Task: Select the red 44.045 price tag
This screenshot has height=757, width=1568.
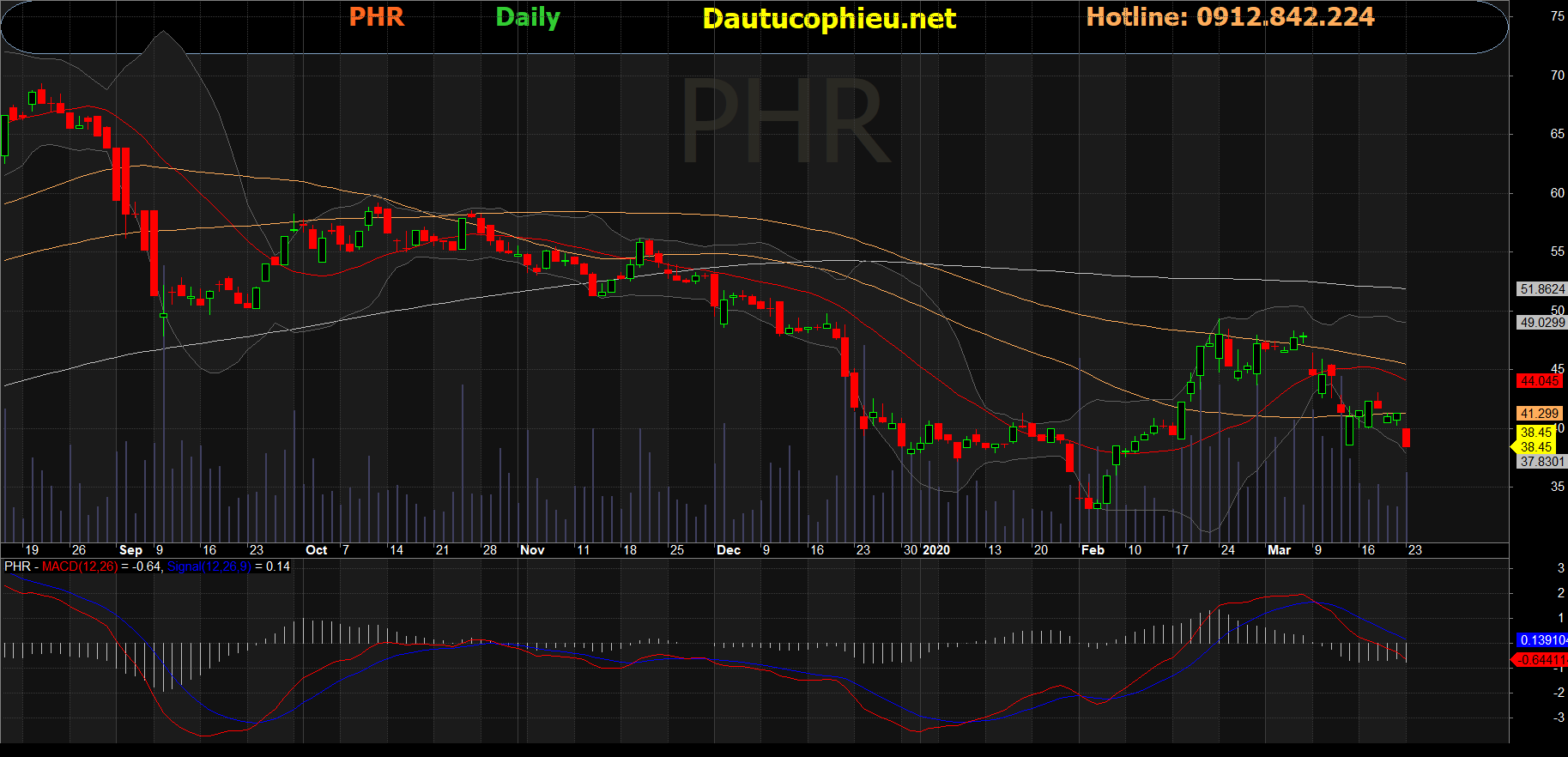Action: (1540, 381)
